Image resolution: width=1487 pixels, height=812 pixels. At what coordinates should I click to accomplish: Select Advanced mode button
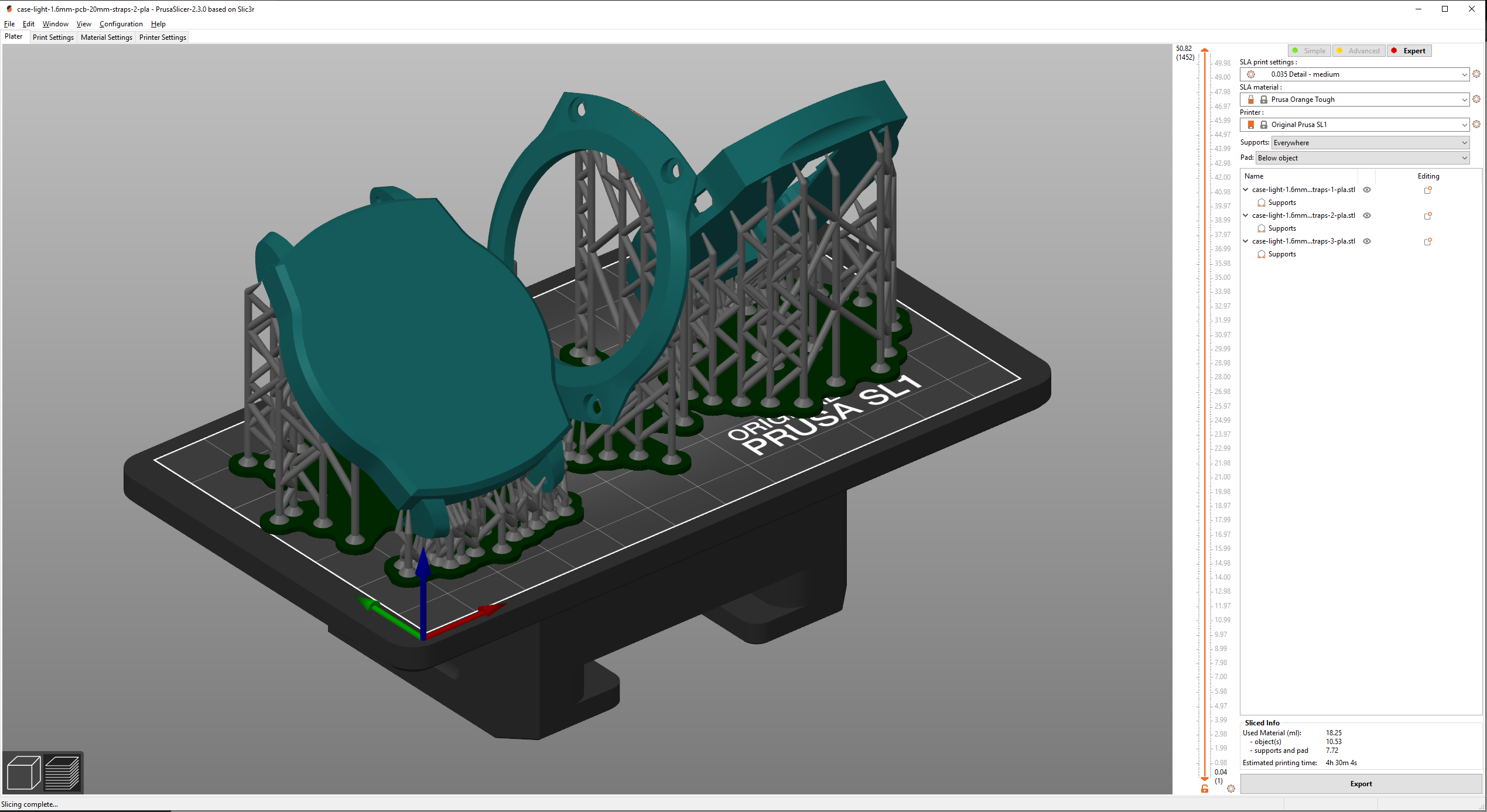click(x=1359, y=51)
